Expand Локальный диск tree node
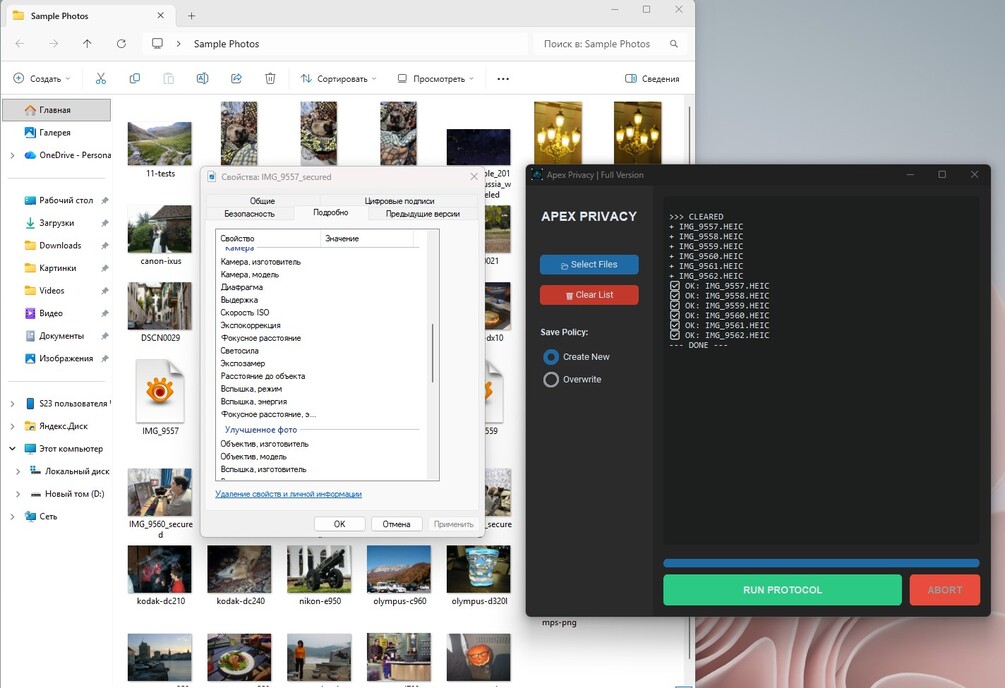This screenshot has height=688, width=1005. pyautogui.click(x=18, y=471)
